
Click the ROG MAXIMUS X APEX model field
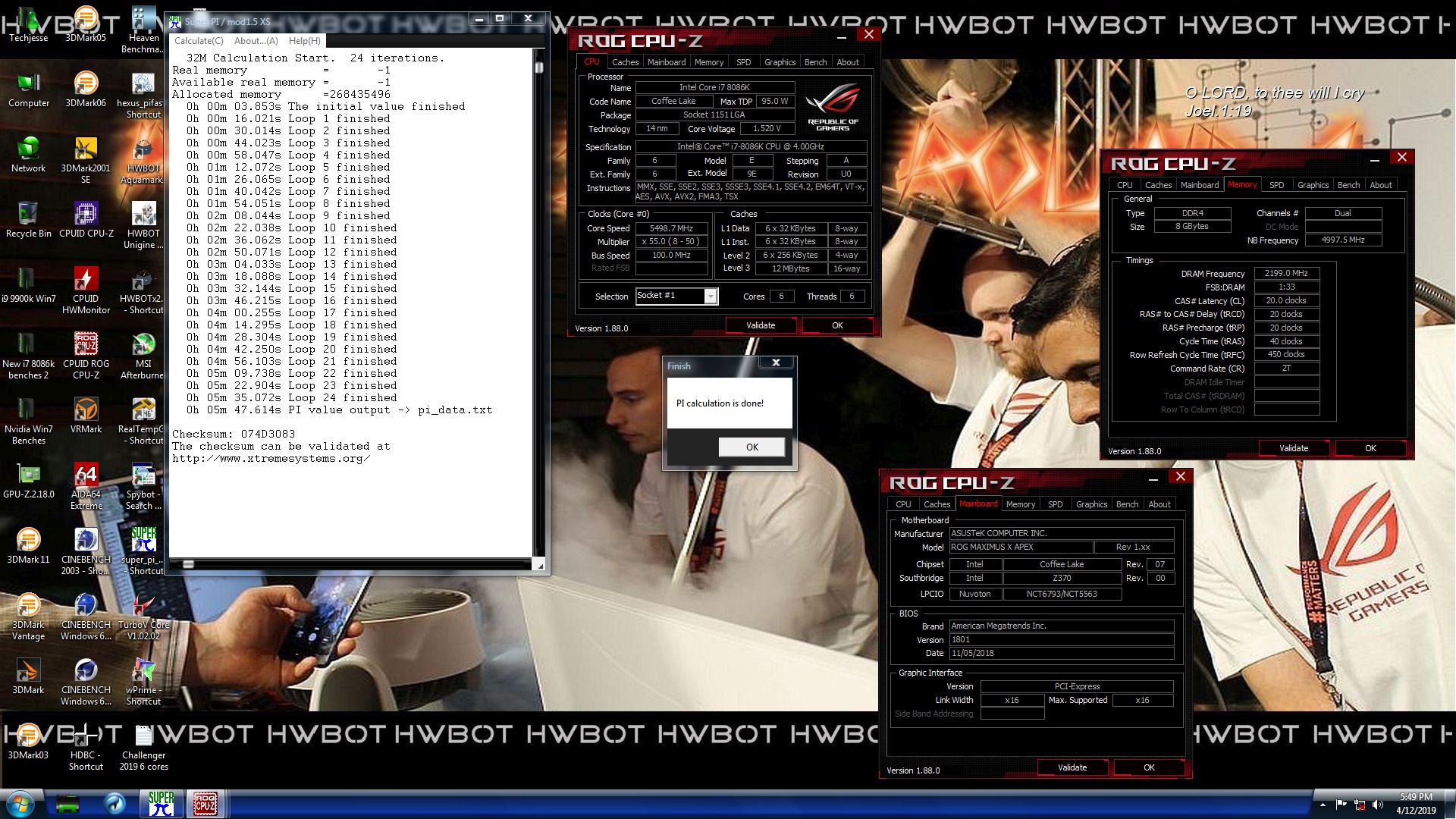pyautogui.click(x=1021, y=547)
